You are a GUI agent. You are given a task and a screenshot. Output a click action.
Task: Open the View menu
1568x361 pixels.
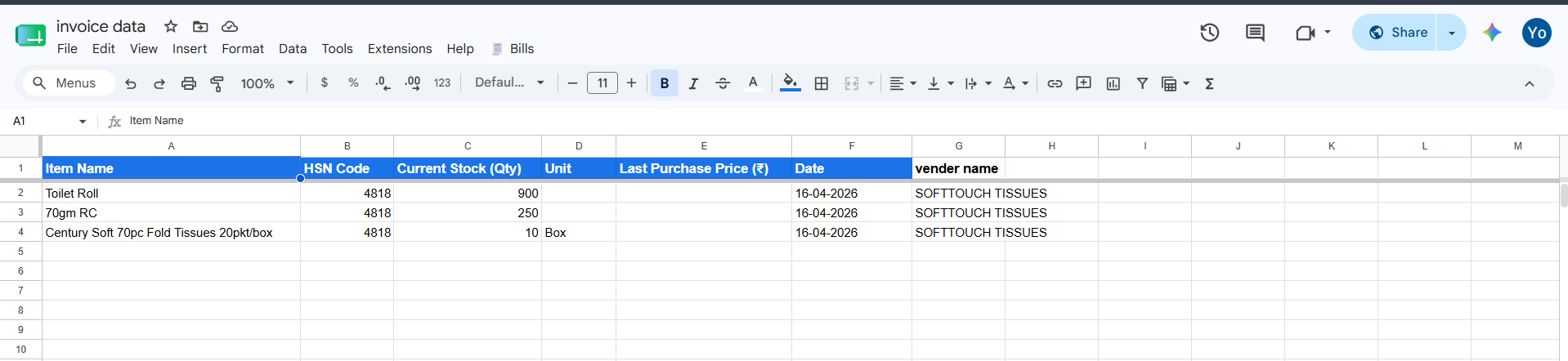click(144, 49)
